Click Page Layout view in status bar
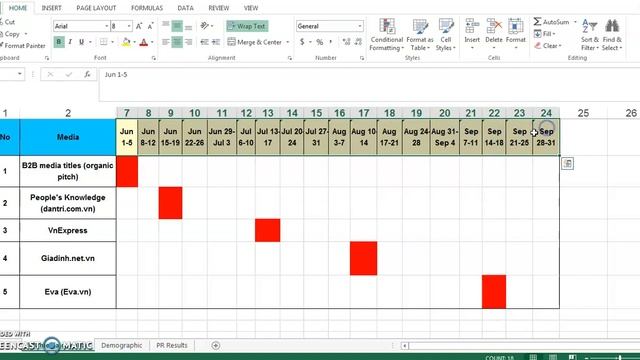Viewport: 640px width, 360px height. coord(553,358)
